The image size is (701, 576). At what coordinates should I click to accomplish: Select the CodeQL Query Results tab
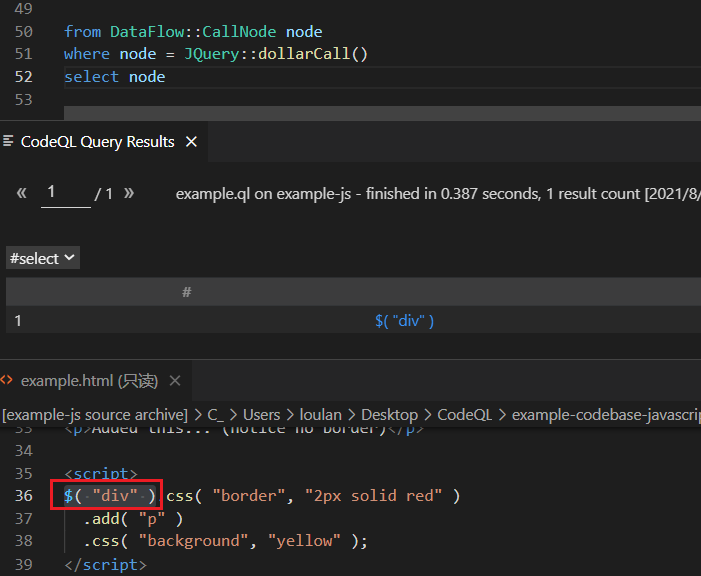104,142
